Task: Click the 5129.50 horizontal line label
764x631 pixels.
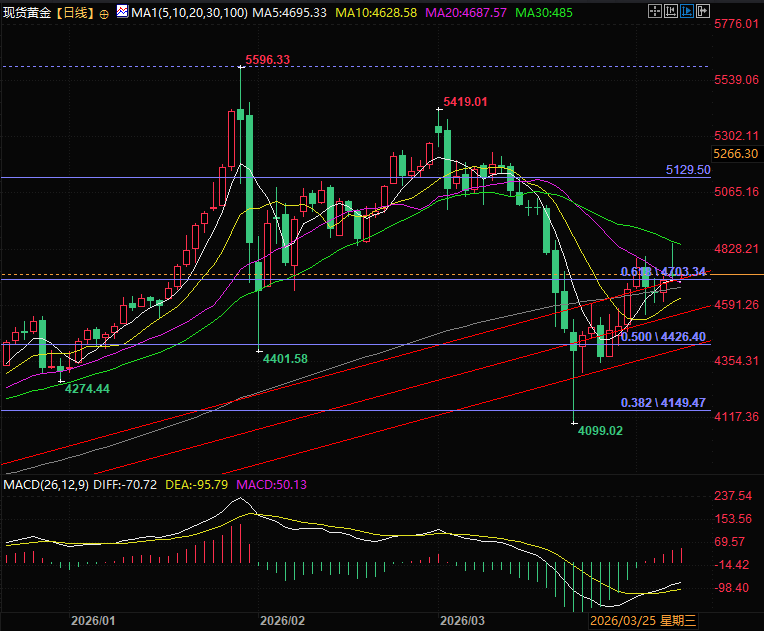Action: (688, 170)
